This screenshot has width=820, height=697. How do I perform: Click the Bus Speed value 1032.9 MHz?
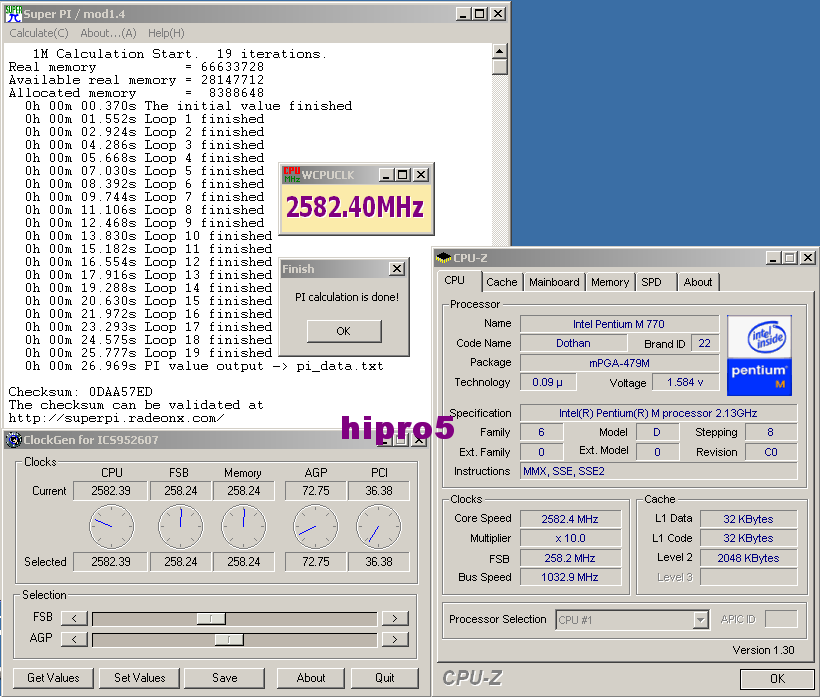[x=570, y=577]
